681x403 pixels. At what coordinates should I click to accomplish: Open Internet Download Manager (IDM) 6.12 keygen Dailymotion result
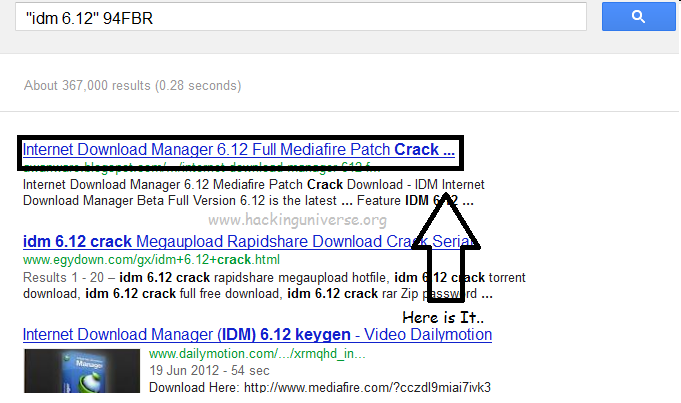[257, 334]
